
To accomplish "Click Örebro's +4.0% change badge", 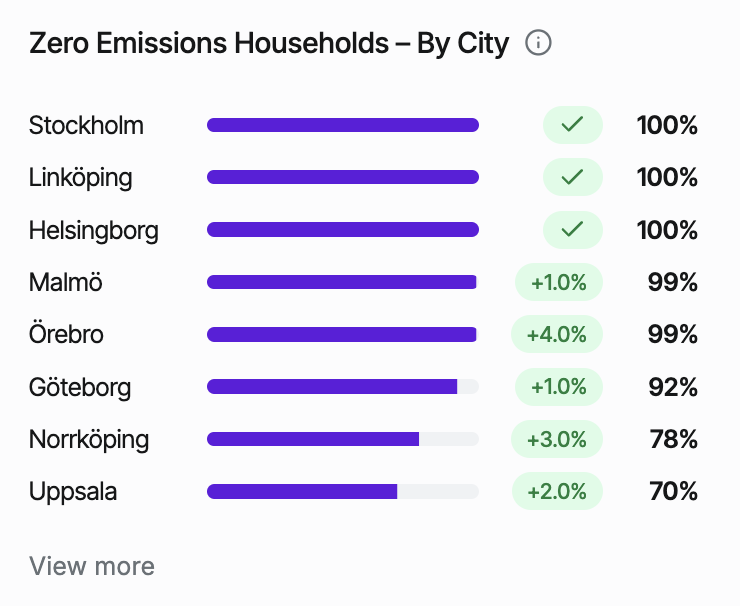I will 557,335.
